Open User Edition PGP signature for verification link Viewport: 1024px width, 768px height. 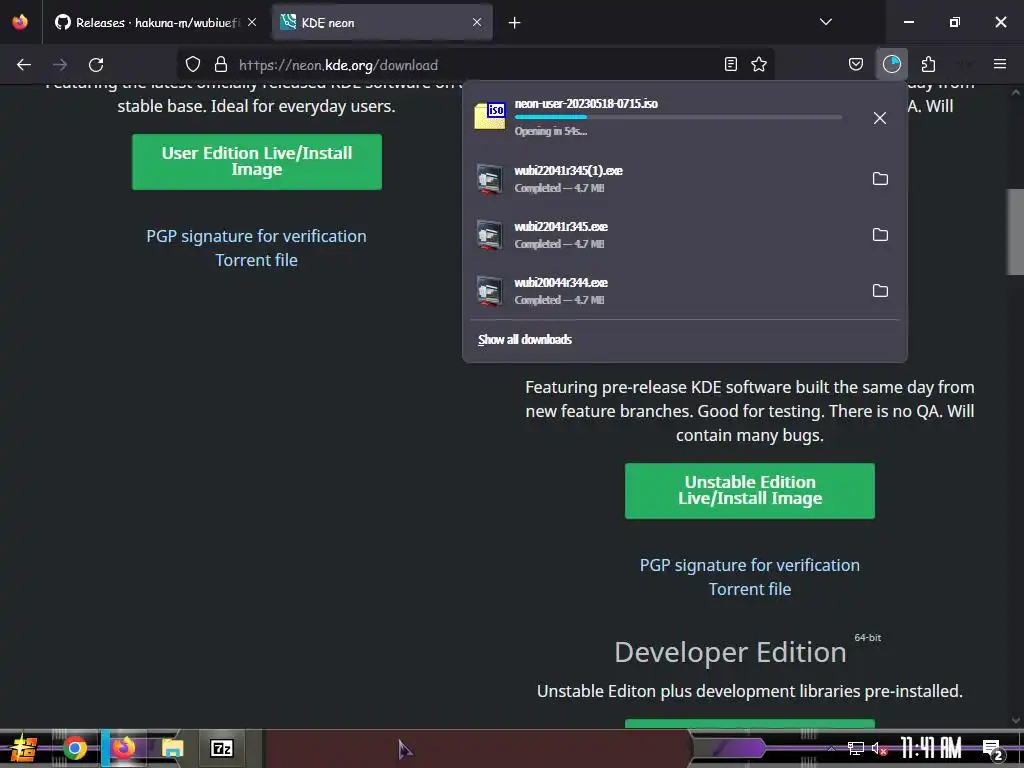tap(256, 236)
